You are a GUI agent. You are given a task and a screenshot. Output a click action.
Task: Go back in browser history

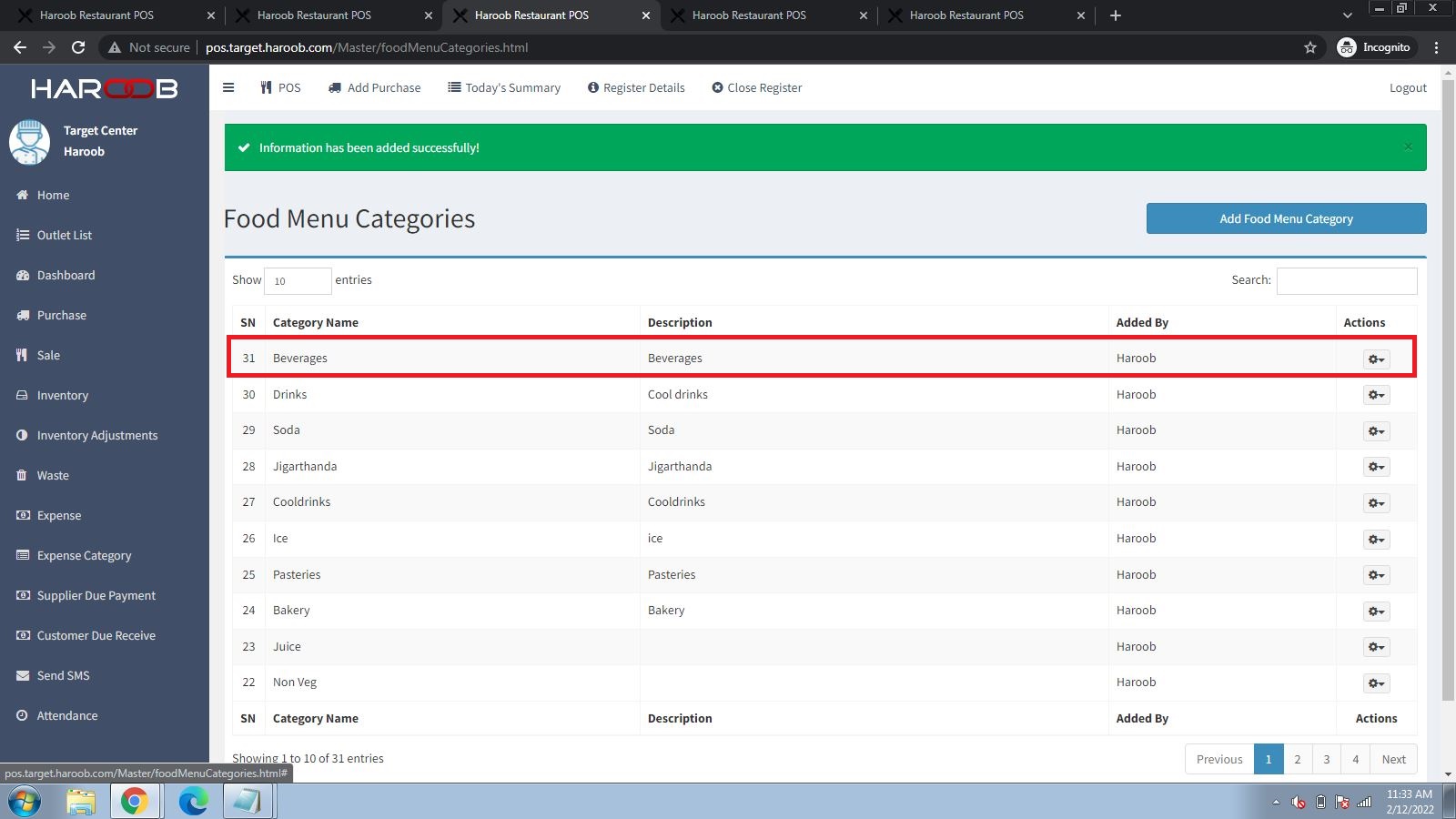coord(20,47)
